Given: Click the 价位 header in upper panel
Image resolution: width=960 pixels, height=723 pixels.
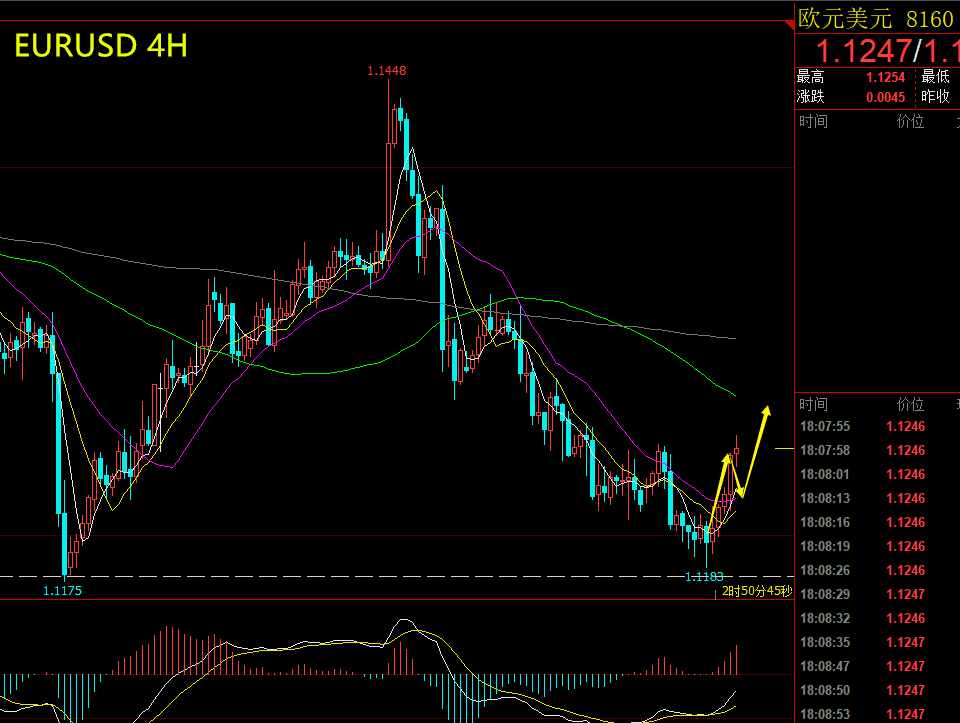Looking at the screenshot, I should point(910,121).
